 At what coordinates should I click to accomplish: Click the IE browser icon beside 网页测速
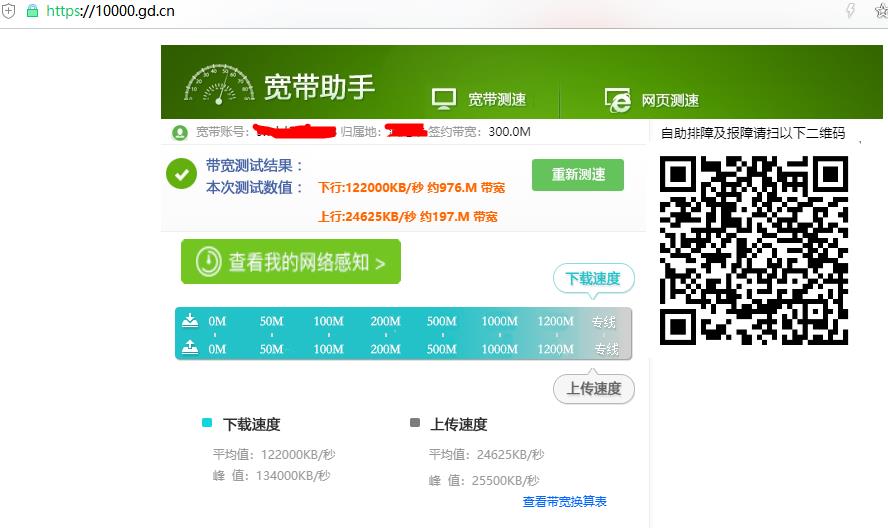617,100
